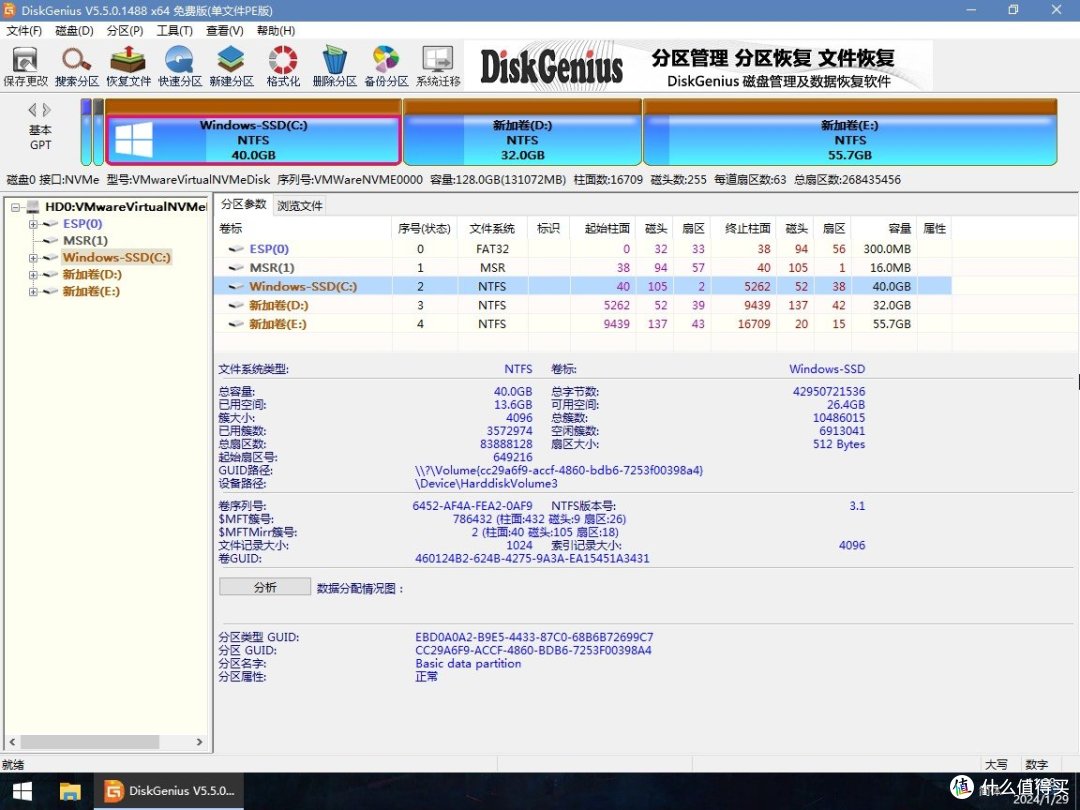The width and height of the screenshot is (1080, 810).
Task: Expand the ESP(0) tree node
Action: coord(33,224)
